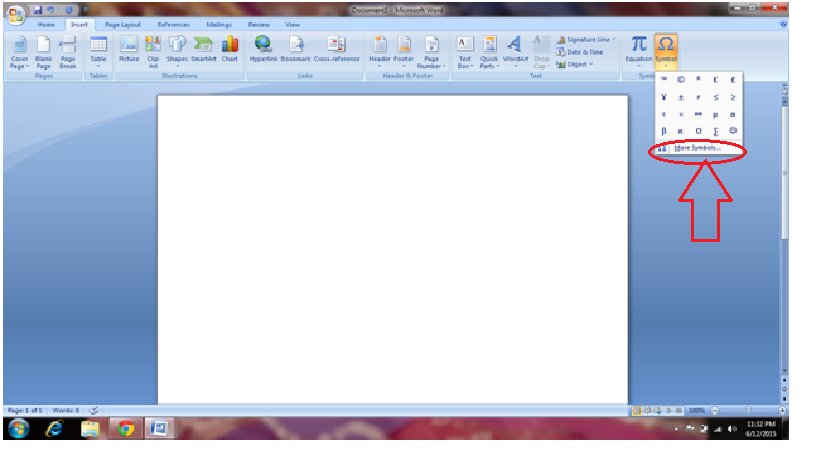Viewport: 819px width, 460px height.
Task: Insert a Page Break
Action: point(68,52)
